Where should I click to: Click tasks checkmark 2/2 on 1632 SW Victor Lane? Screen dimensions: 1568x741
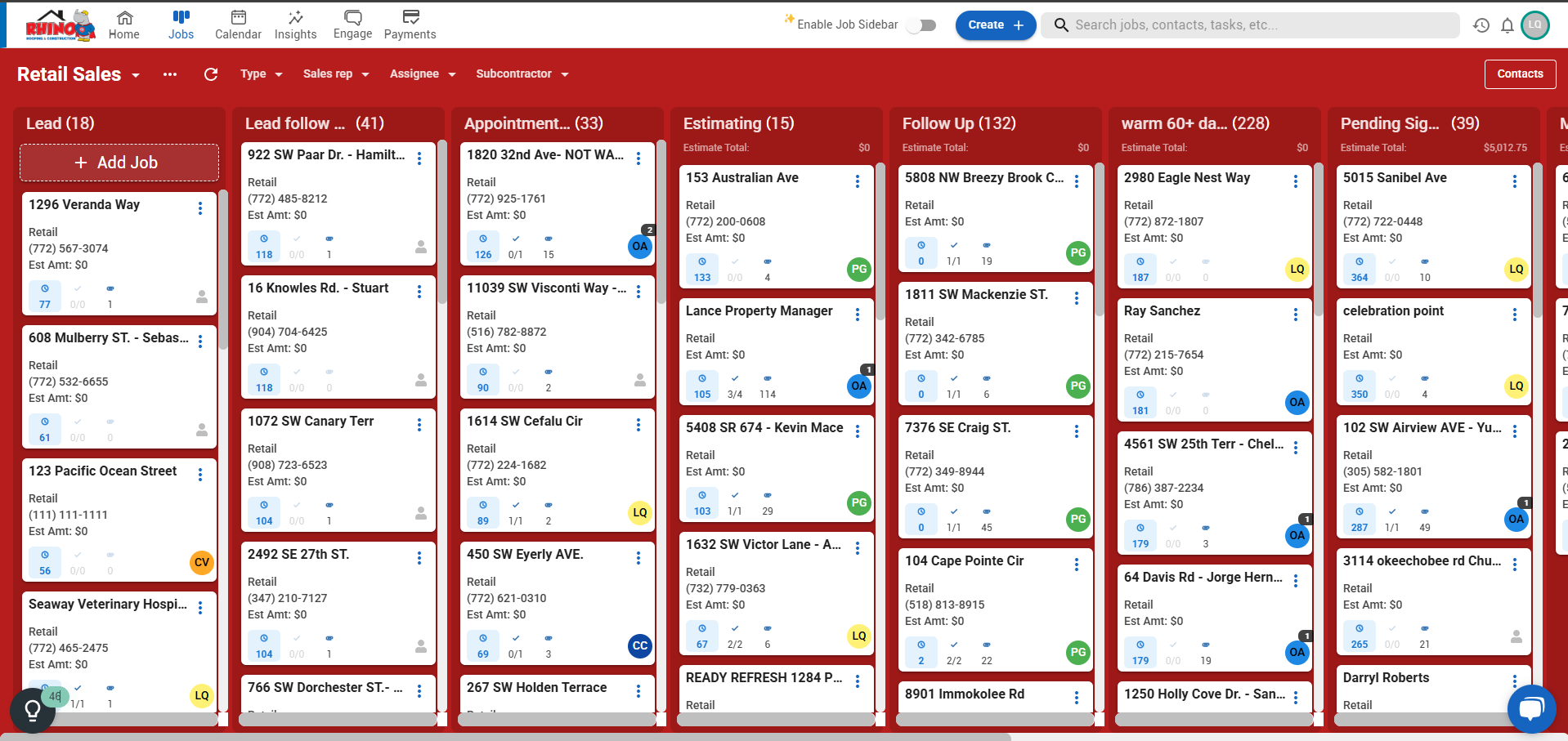735,636
